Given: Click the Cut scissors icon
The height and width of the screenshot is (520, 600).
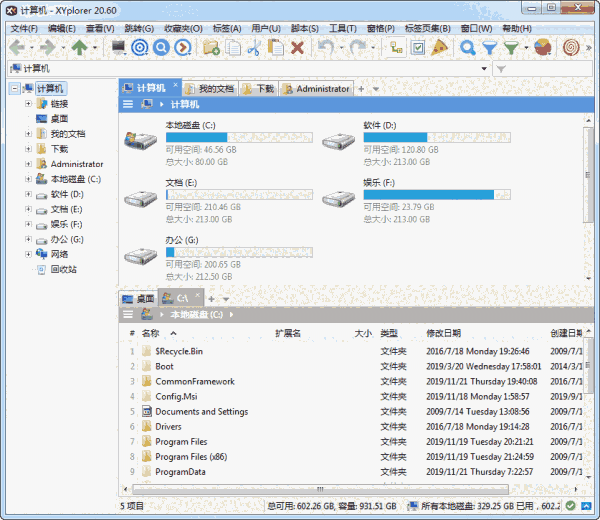Looking at the screenshot, I should [x=254, y=47].
